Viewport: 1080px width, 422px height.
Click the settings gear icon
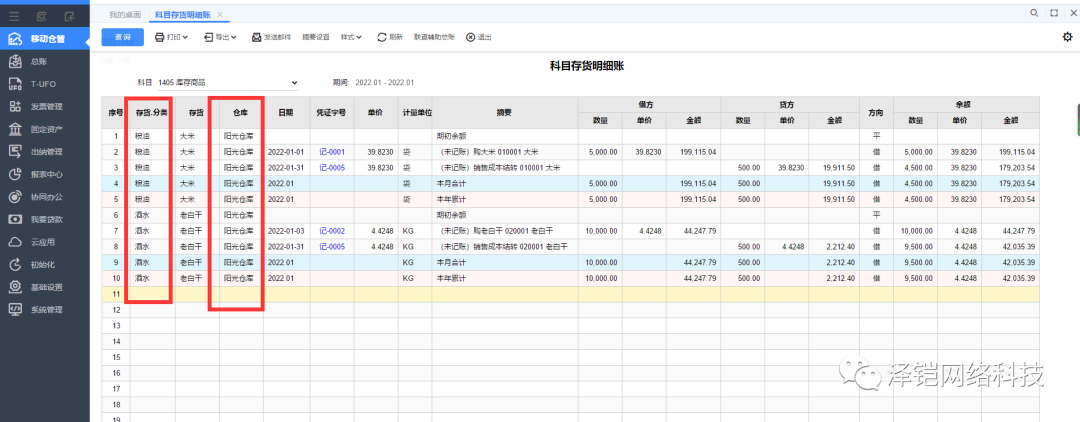1067,37
